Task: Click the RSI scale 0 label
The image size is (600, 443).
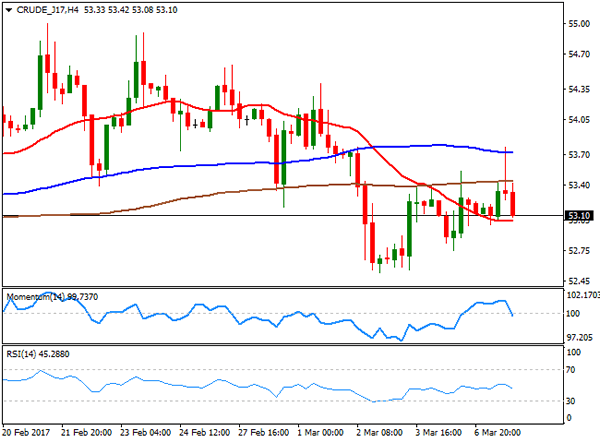Action: coord(569,418)
